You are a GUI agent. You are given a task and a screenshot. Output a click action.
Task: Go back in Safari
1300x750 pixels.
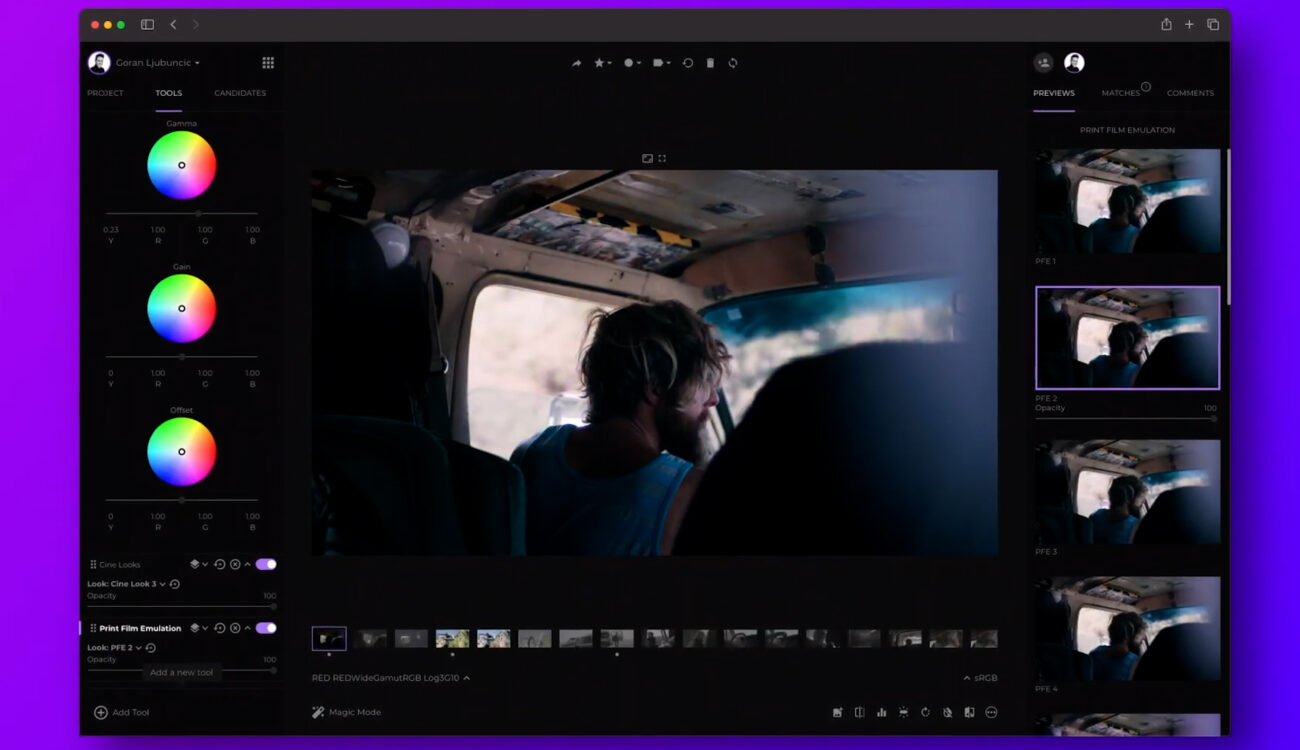[173, 24]
